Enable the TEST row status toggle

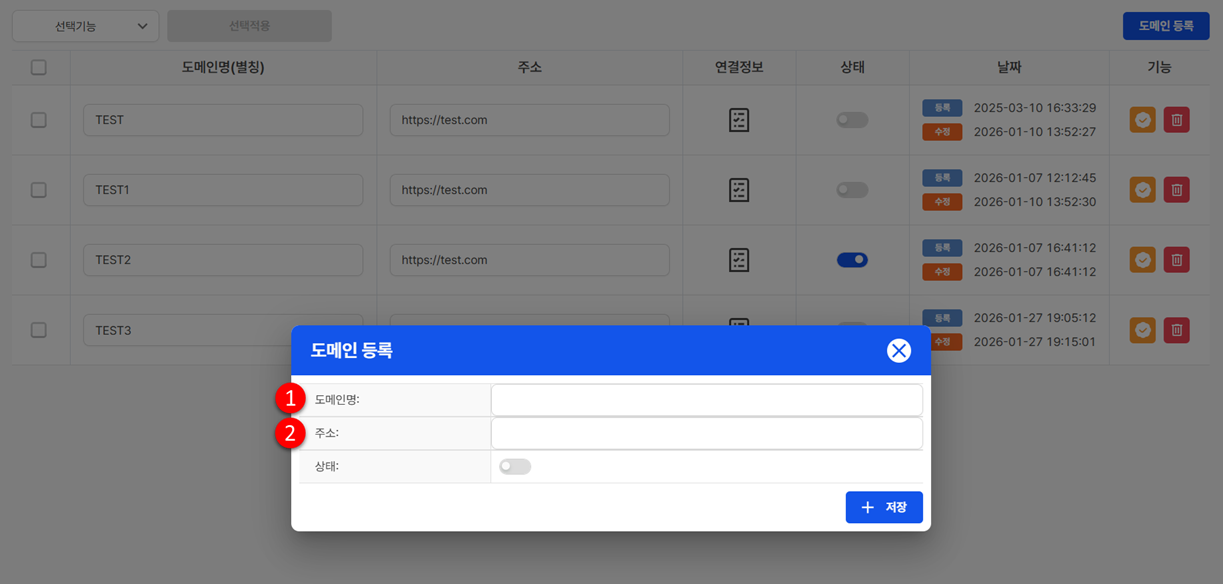tap(852, 120)
